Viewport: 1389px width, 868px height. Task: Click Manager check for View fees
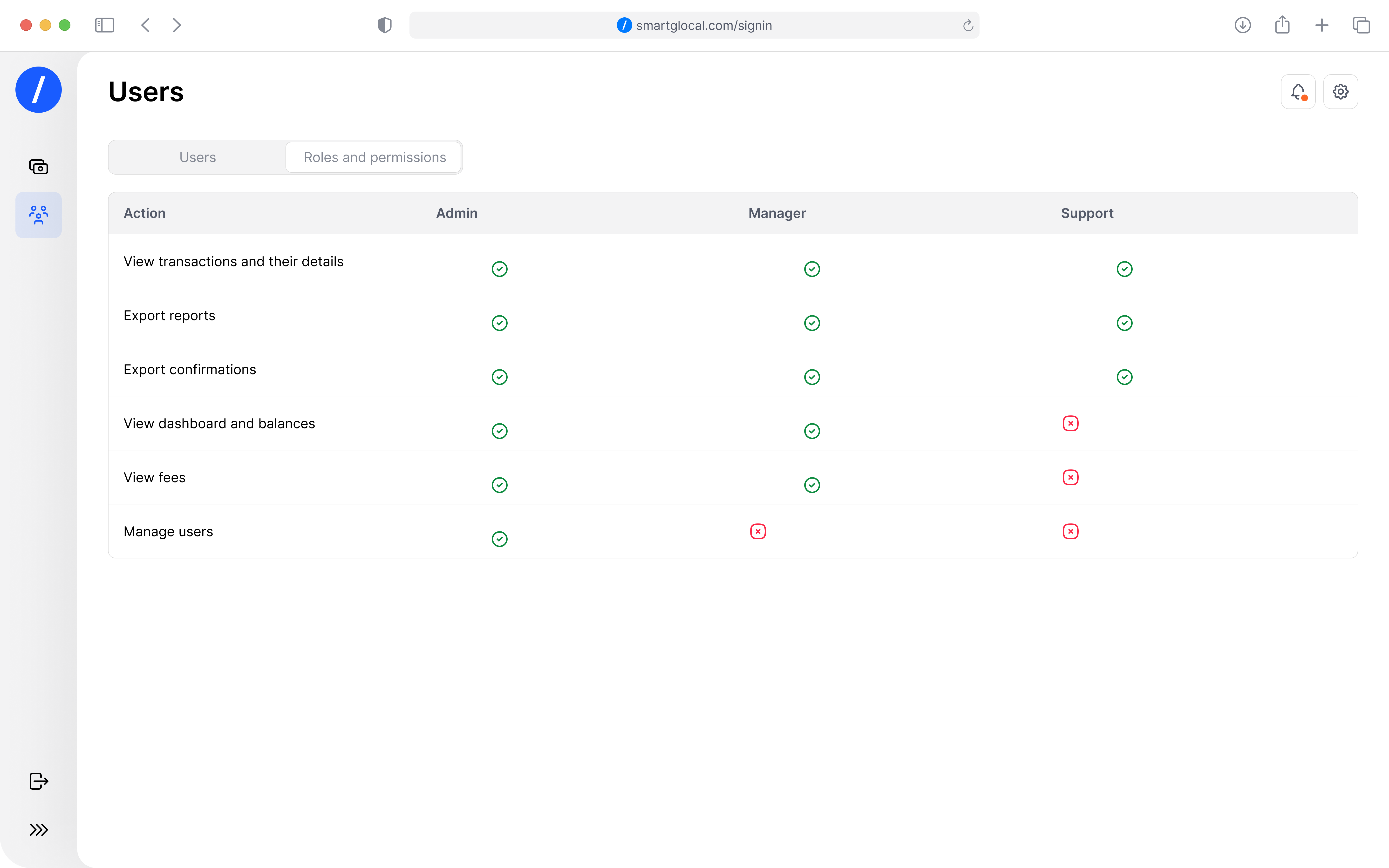point(812,485)
